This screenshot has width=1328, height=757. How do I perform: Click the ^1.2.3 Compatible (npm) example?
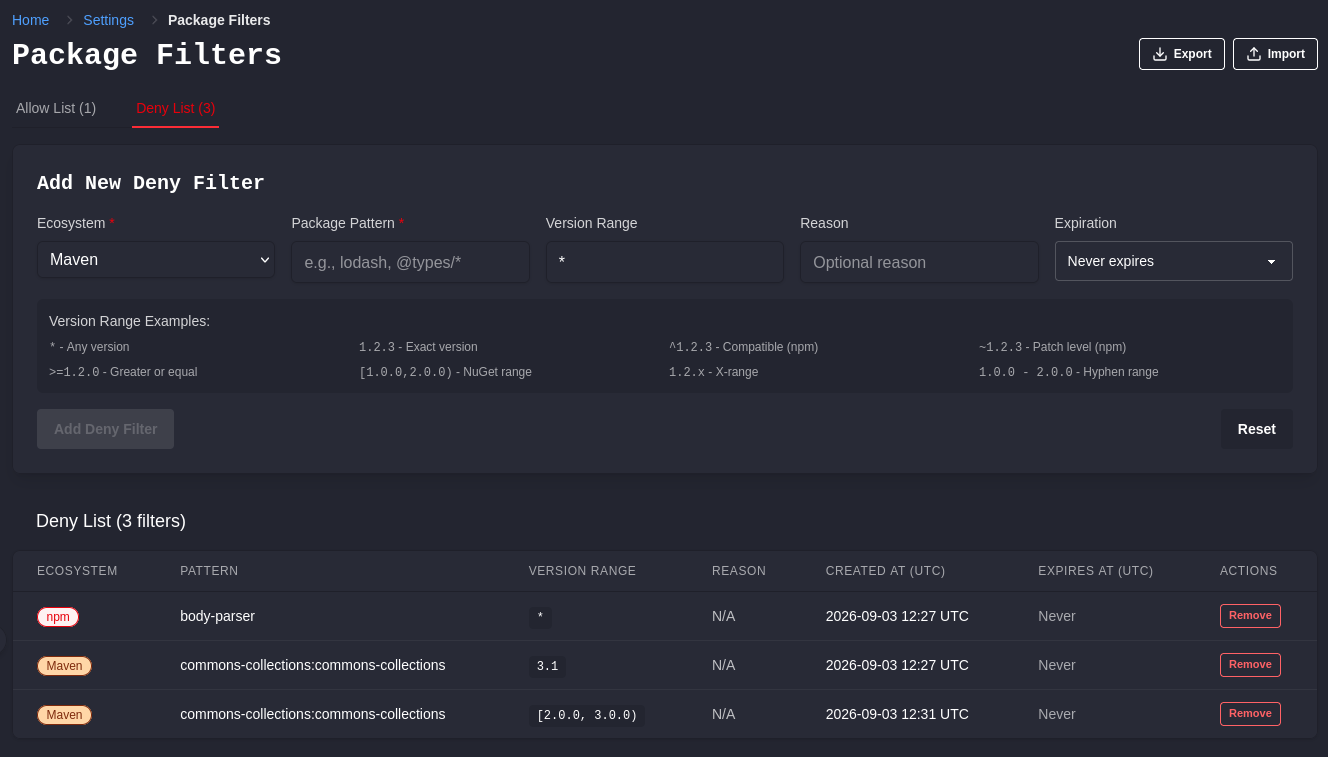(743, 347)
